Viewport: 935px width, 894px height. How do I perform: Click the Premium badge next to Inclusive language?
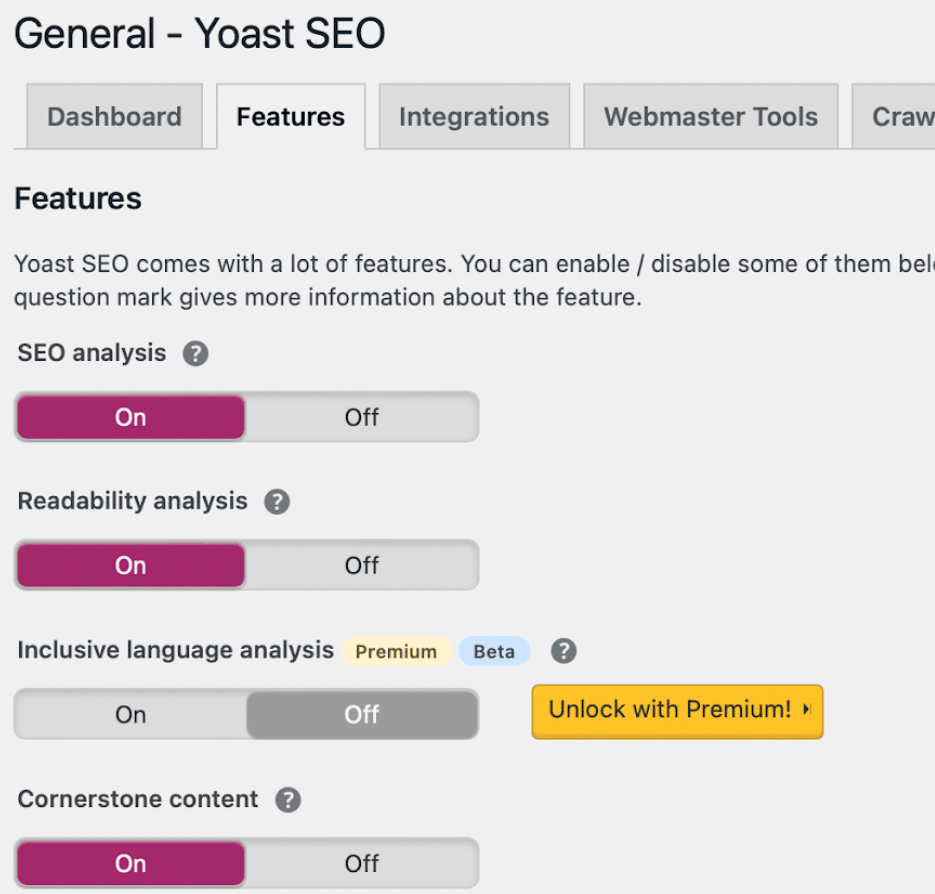point(396,651)
